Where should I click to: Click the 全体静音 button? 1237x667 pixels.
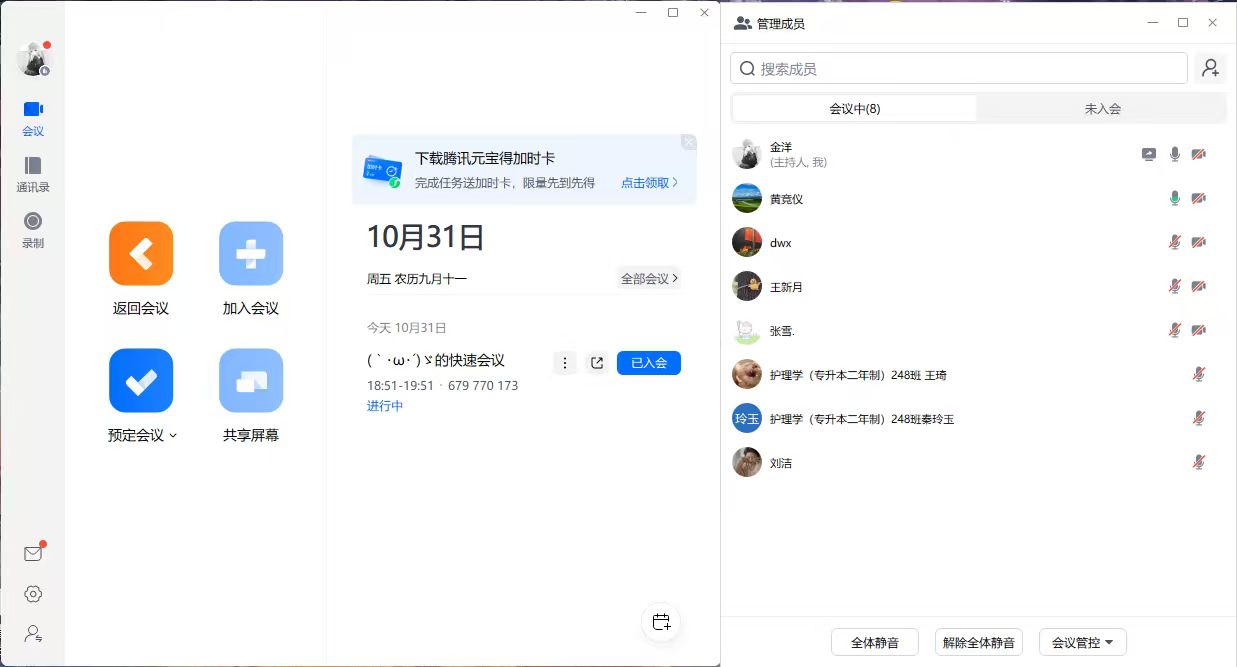[x=875, y=642]
